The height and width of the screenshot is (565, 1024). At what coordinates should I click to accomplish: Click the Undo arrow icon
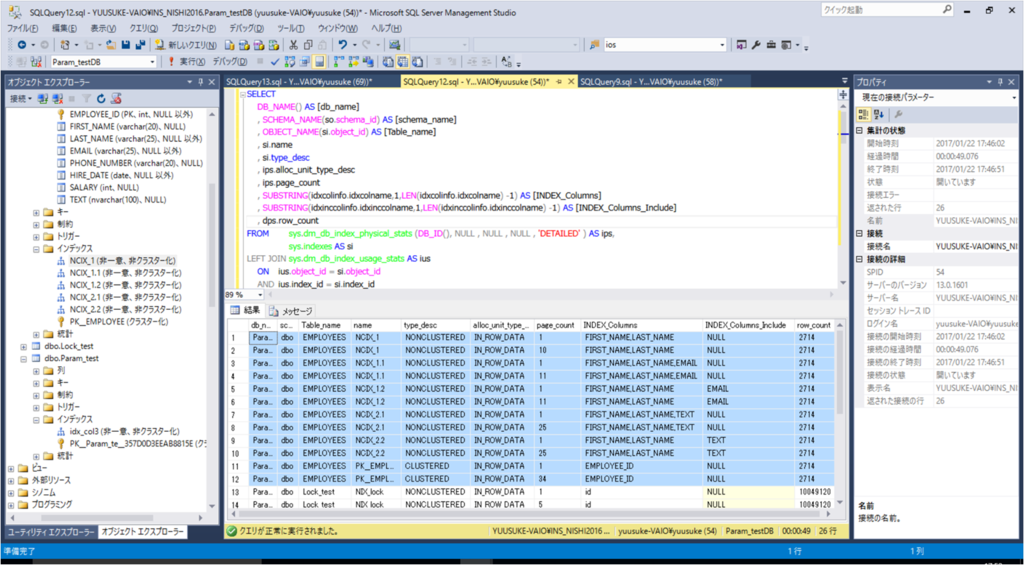342,44
